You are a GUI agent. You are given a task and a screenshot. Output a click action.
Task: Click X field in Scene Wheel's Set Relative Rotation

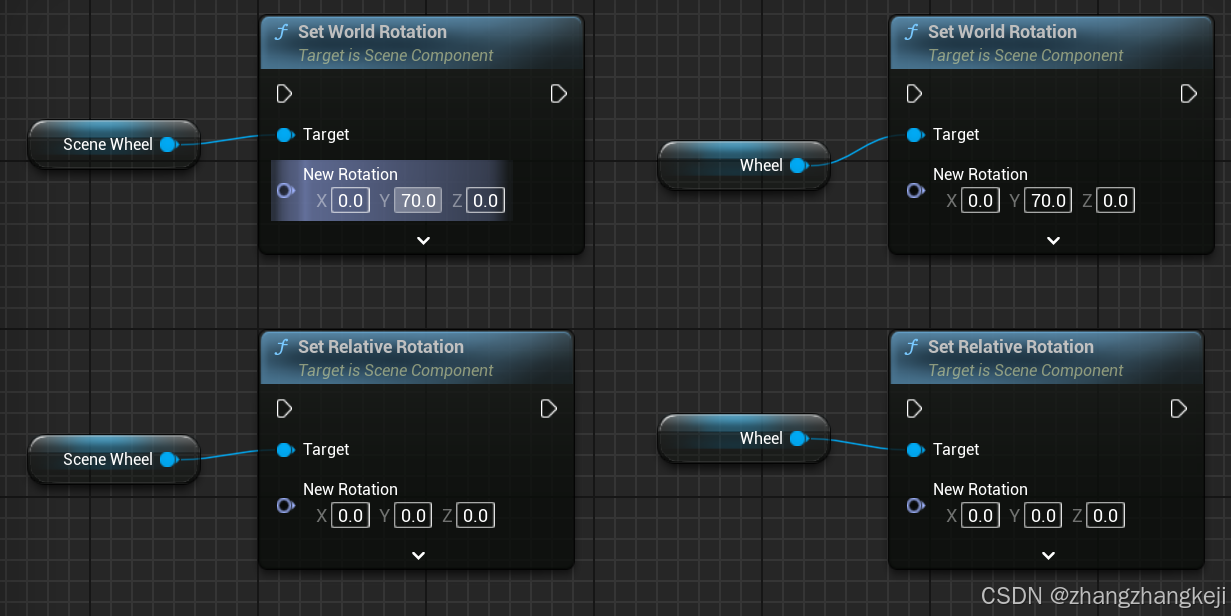tap(351, 516)
